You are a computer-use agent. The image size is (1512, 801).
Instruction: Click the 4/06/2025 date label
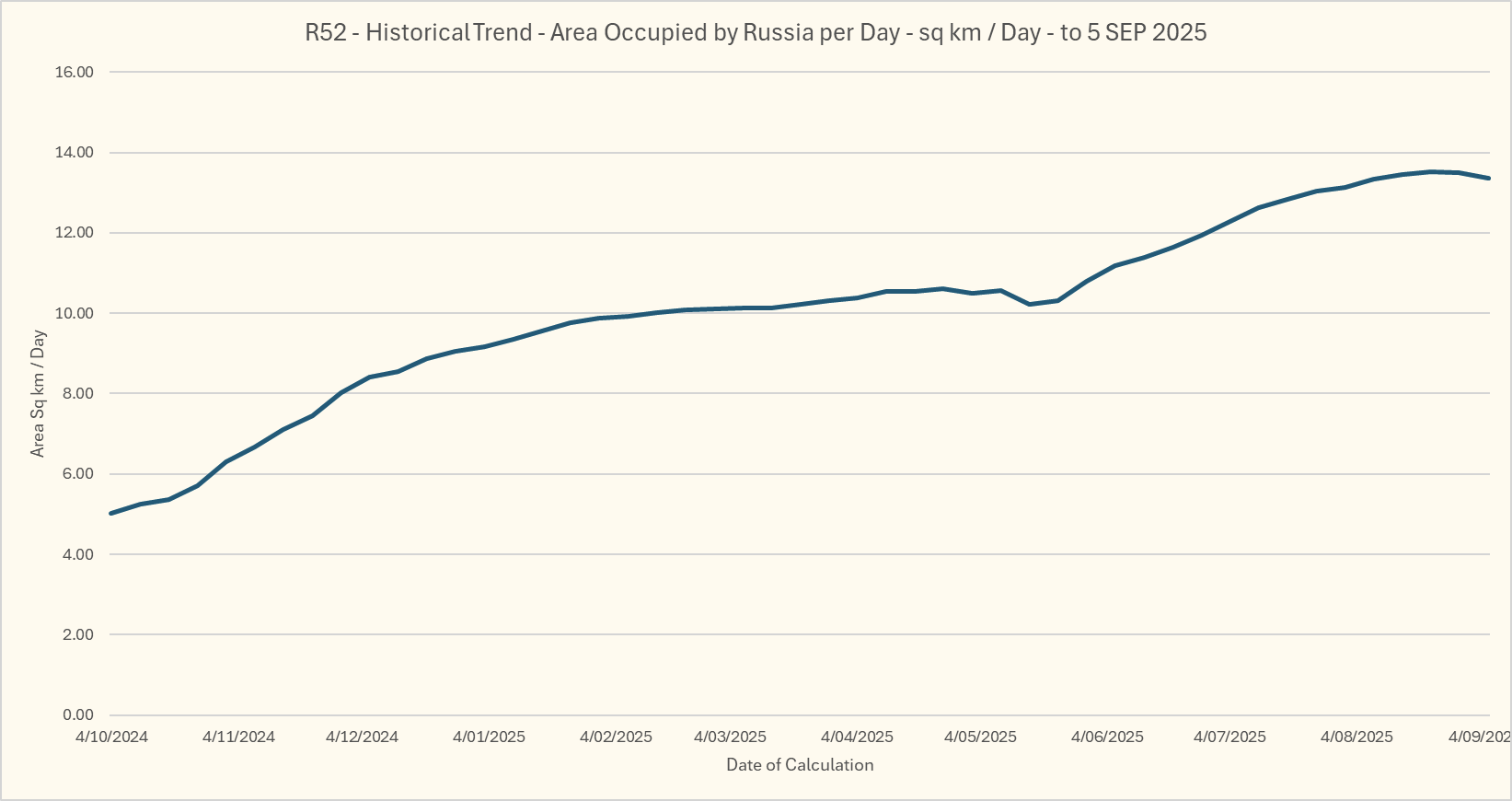pyautogui.click(x=1108, y=737)
